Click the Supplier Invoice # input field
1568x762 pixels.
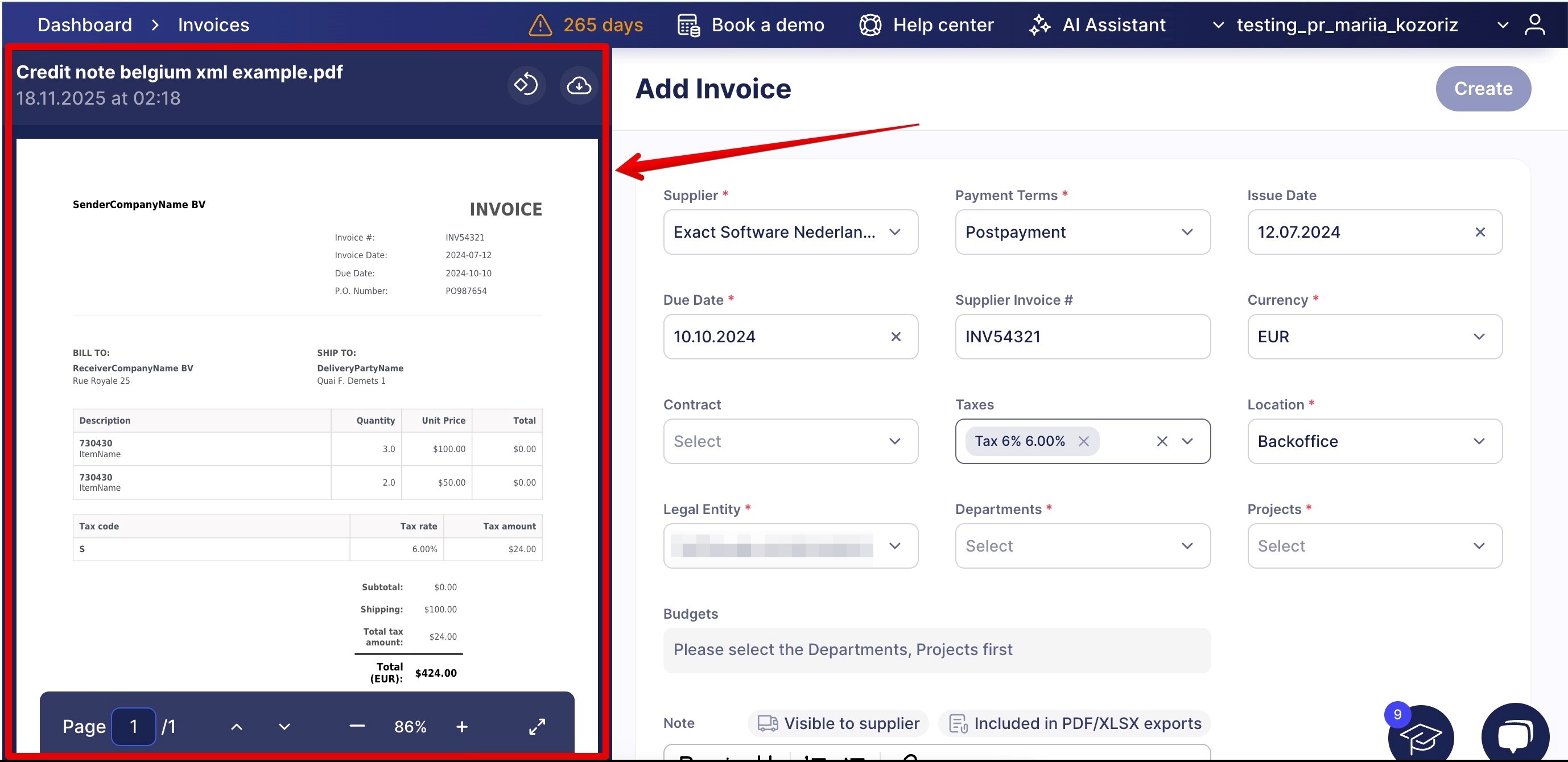1082,337
